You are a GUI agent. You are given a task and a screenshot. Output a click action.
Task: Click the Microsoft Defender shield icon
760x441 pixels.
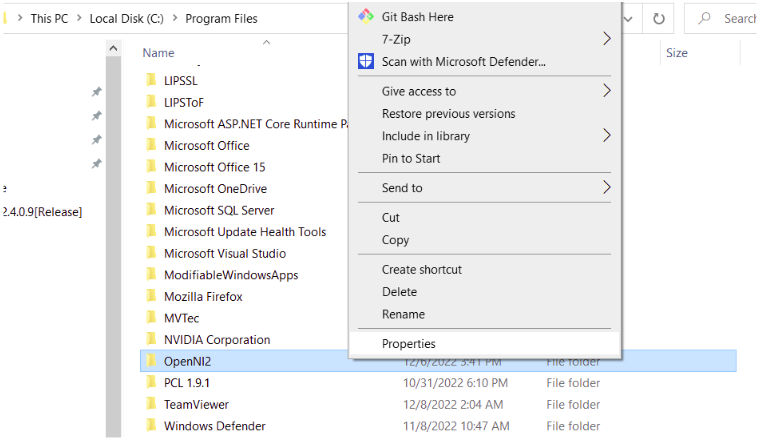[x=366, y=62]
